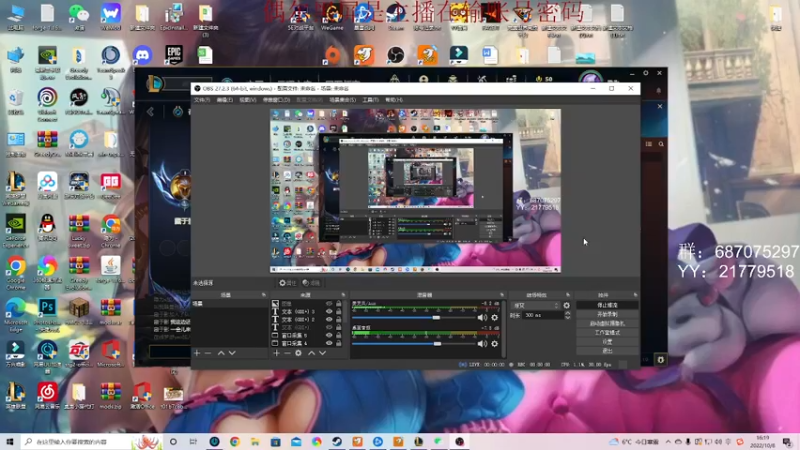Viewport: 800px width, 450px height.
Task: Open the View menu in OBS
Action: [248, 100]
